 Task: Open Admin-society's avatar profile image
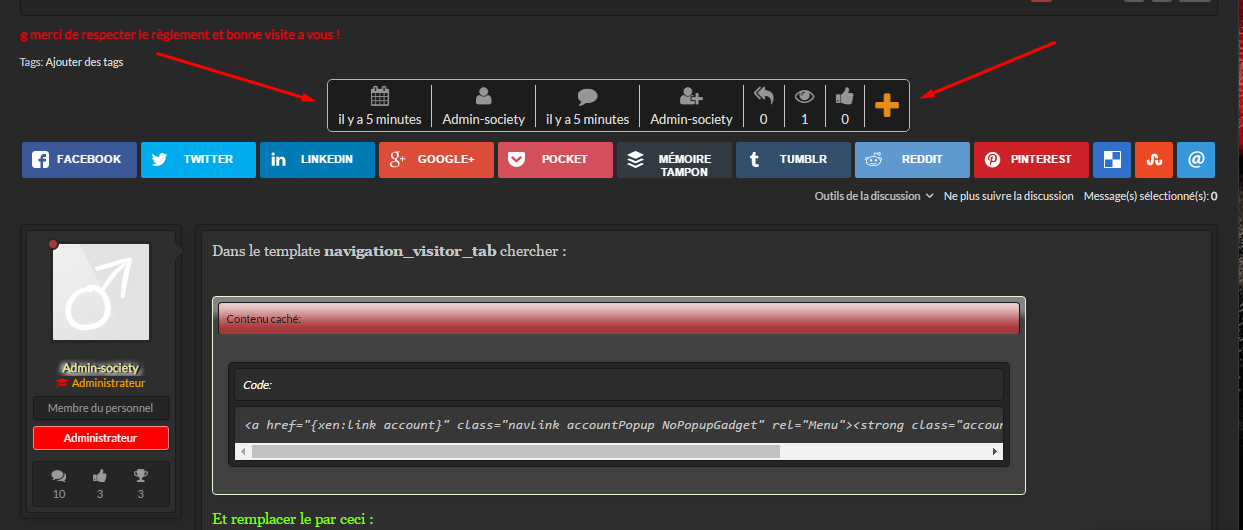click(101, 292)
